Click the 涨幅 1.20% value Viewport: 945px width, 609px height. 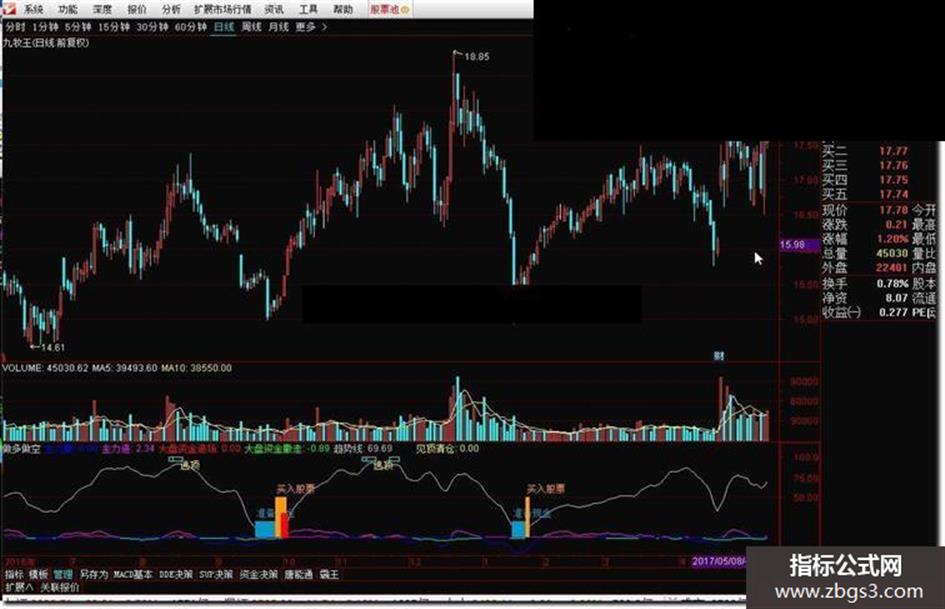click(x=892, y=239)
